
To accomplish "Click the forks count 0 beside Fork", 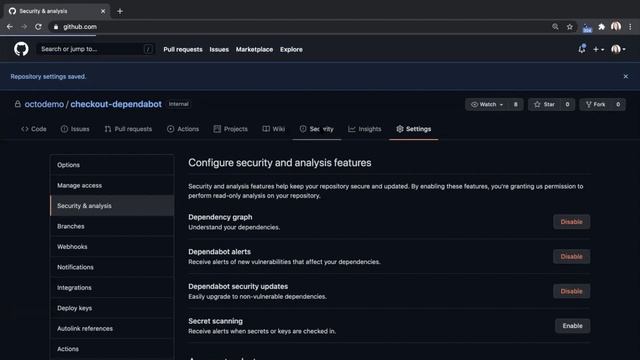I will [x=618, y=104].
